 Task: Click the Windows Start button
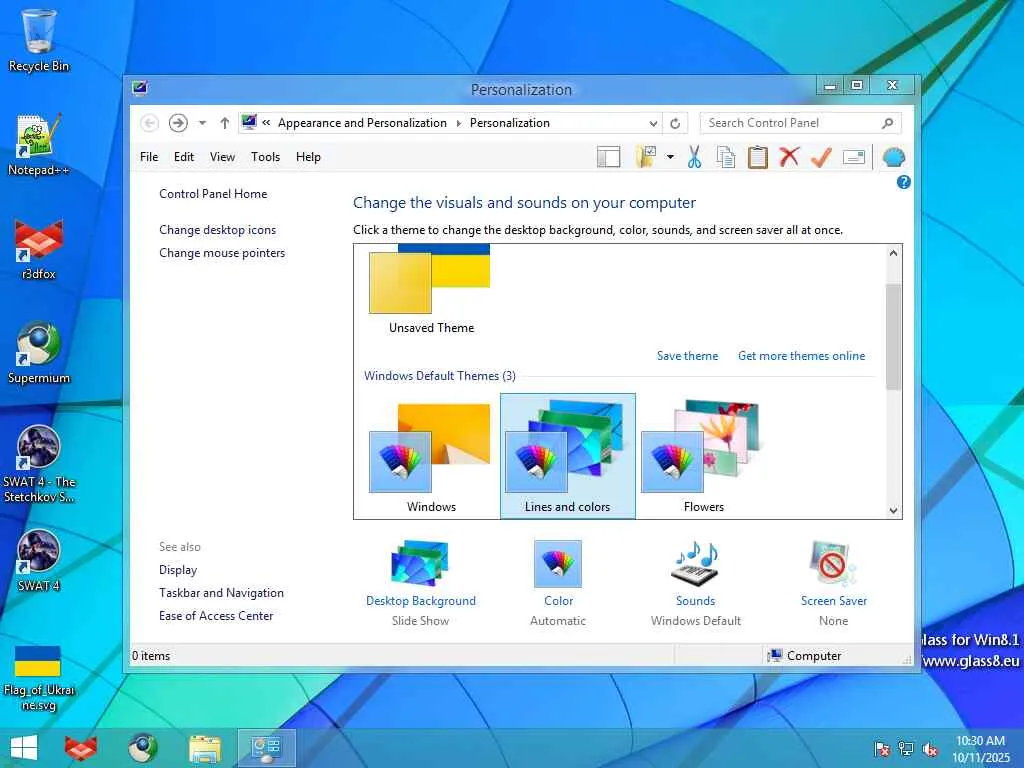(x=24, y=748)
